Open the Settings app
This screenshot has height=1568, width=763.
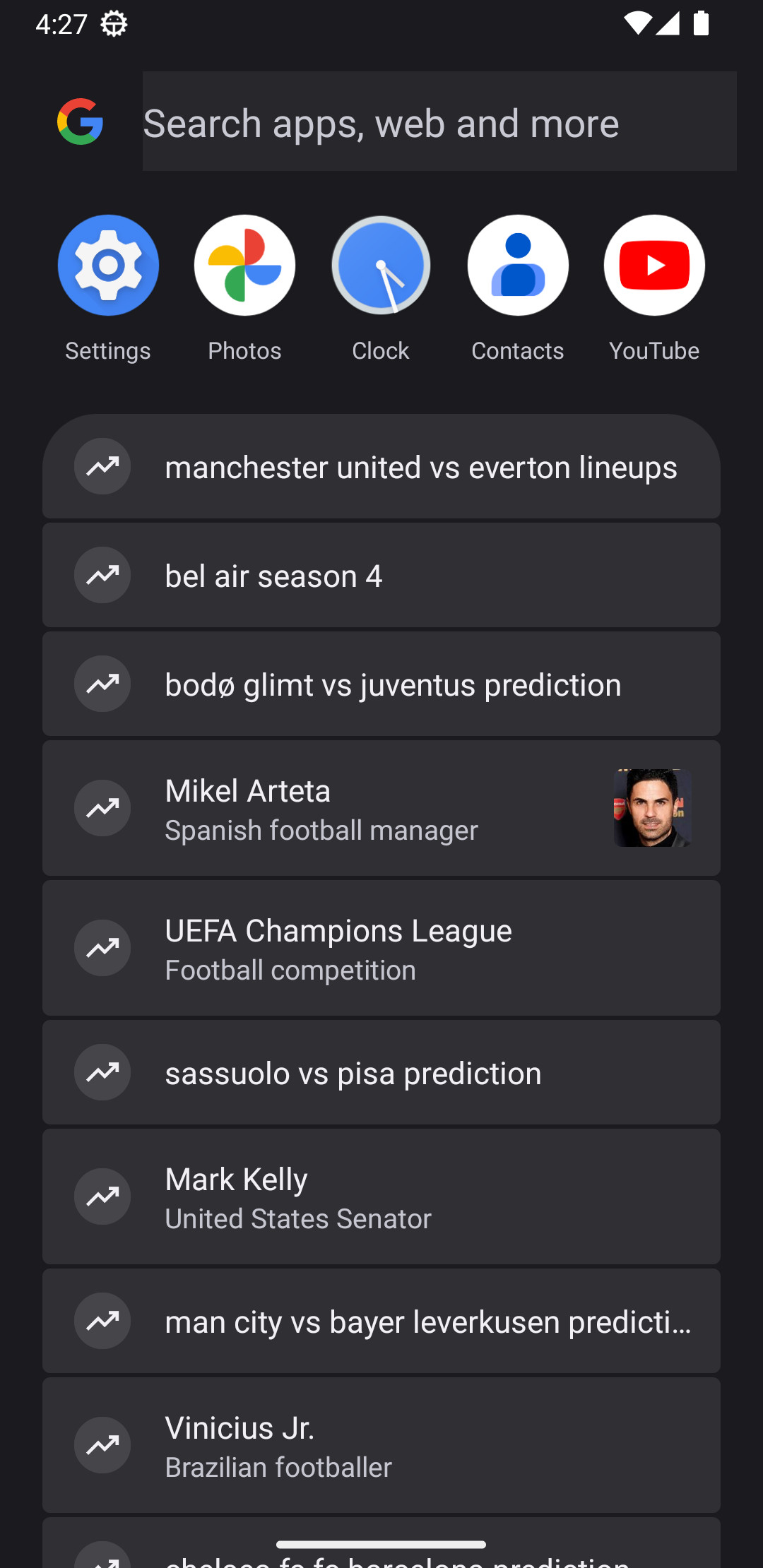[x=108, y=266]
